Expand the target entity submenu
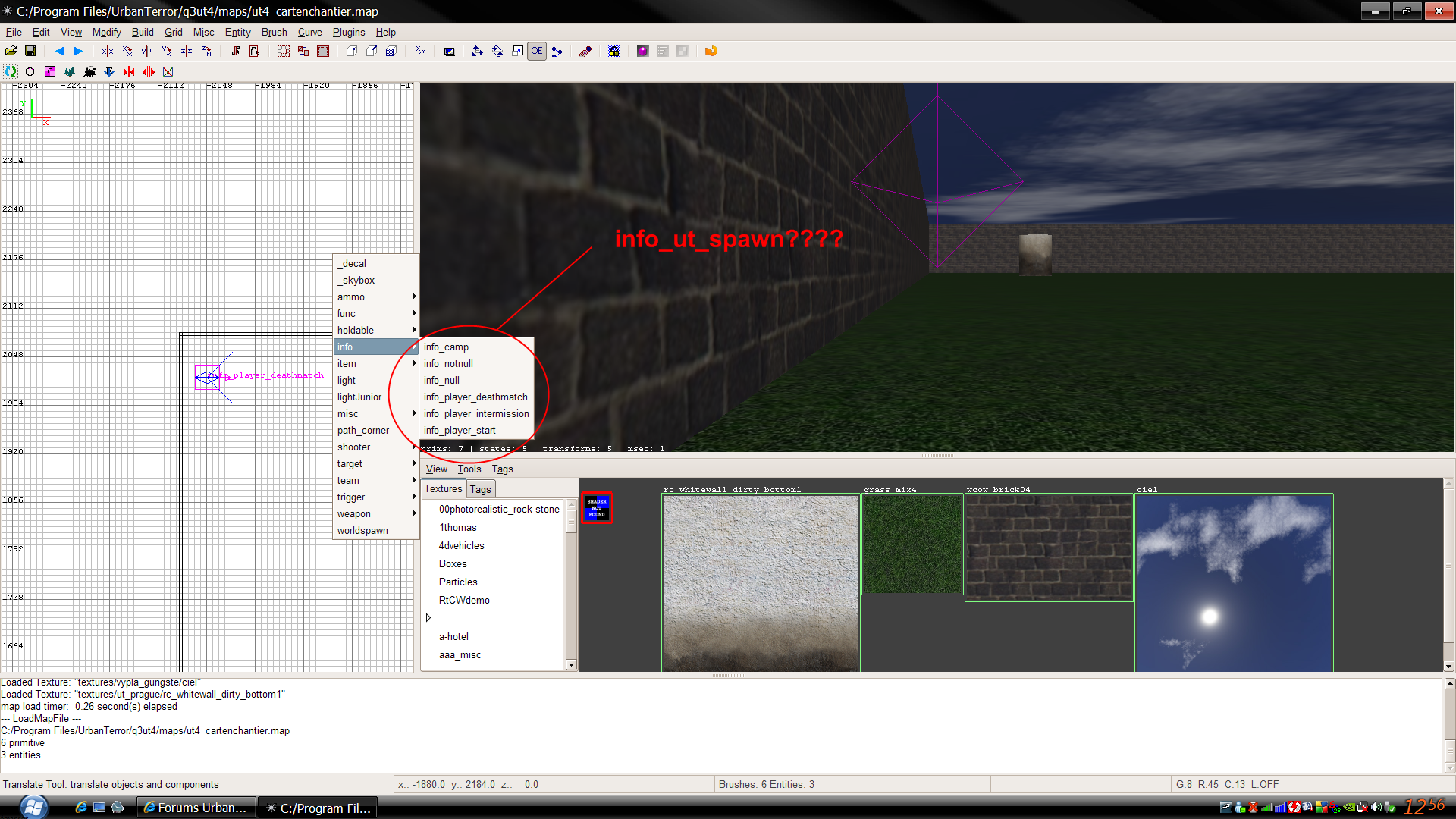 point(376,463)
